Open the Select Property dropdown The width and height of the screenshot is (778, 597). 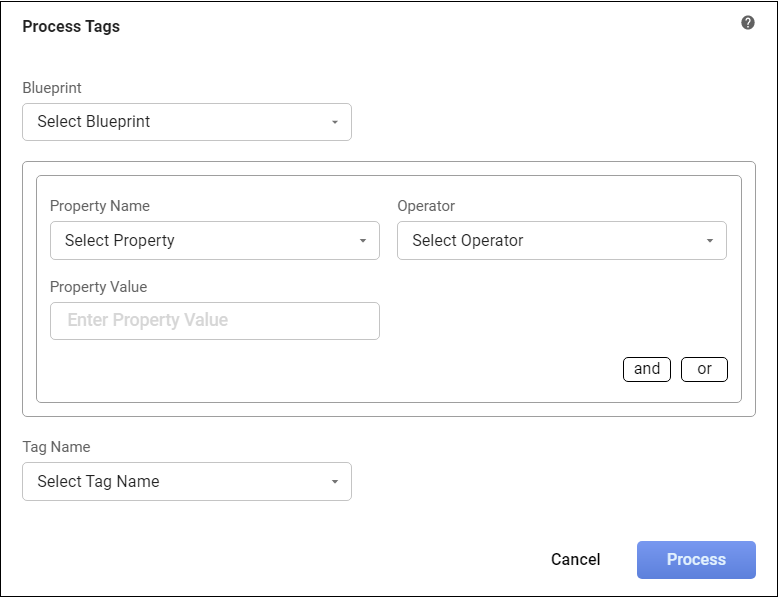(x=214, y=241)
